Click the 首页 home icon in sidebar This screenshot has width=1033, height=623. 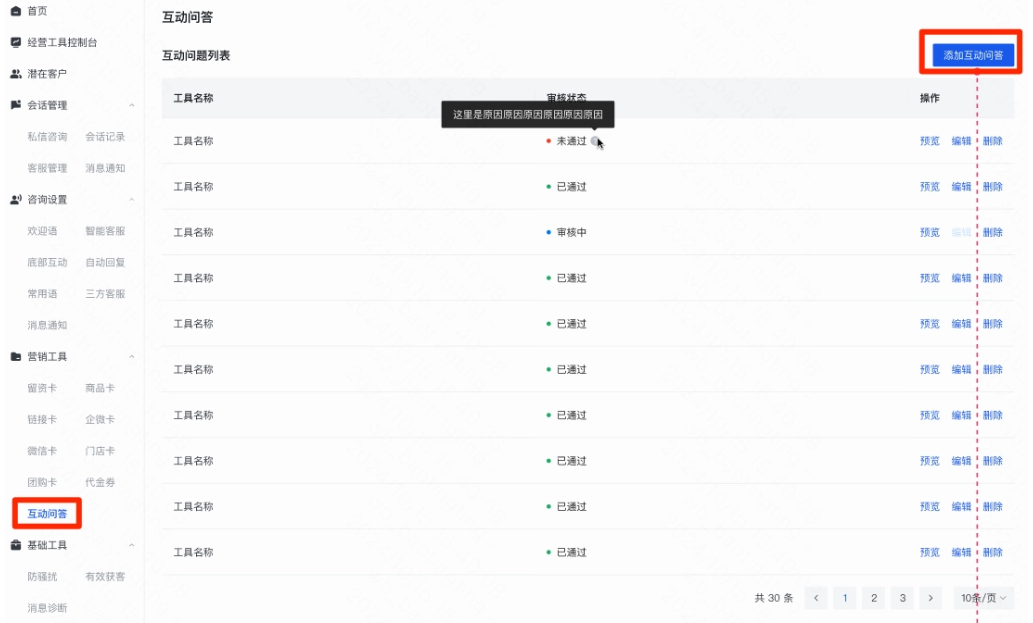[x=15, y=11]
